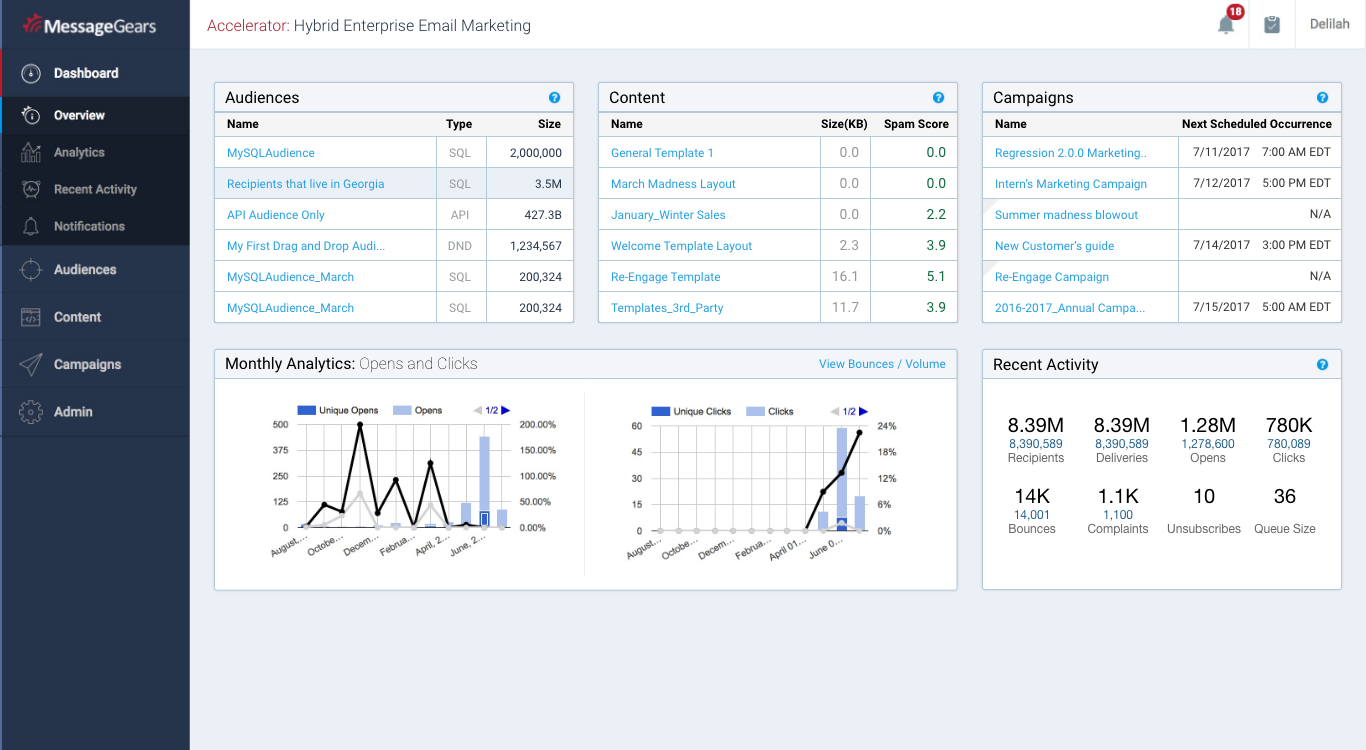The height and width of the screenshot is (750, 1366).
Task: Click the light blue Clicks legend swatch
Action: pyautogui.click(x=755, y=412)
